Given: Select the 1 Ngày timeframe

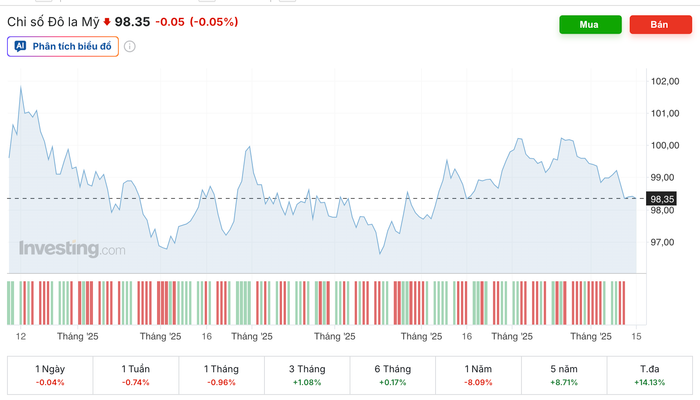Looking at the screenshot, I should (50, 375).
